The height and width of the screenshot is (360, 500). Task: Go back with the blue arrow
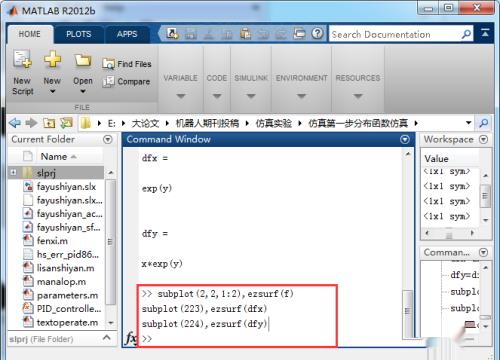coord(15,123)
